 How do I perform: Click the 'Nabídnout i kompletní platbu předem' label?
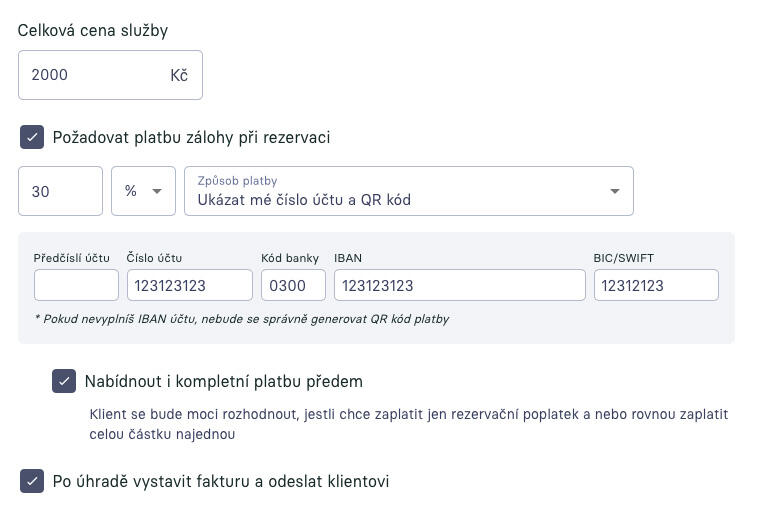coord(223,381)
